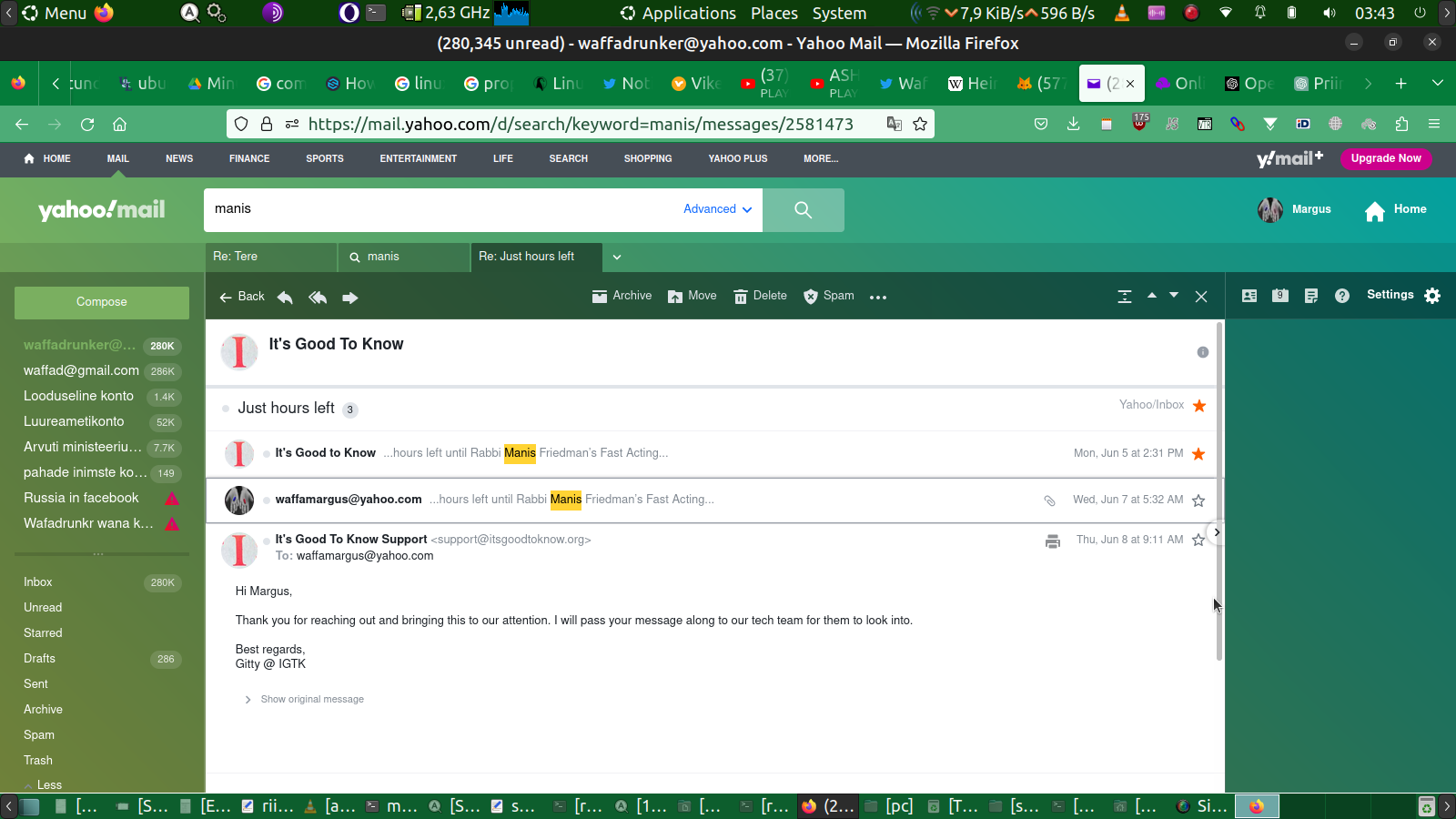Click the Firefox Home toolbar icon

click(x=119, y=125)
